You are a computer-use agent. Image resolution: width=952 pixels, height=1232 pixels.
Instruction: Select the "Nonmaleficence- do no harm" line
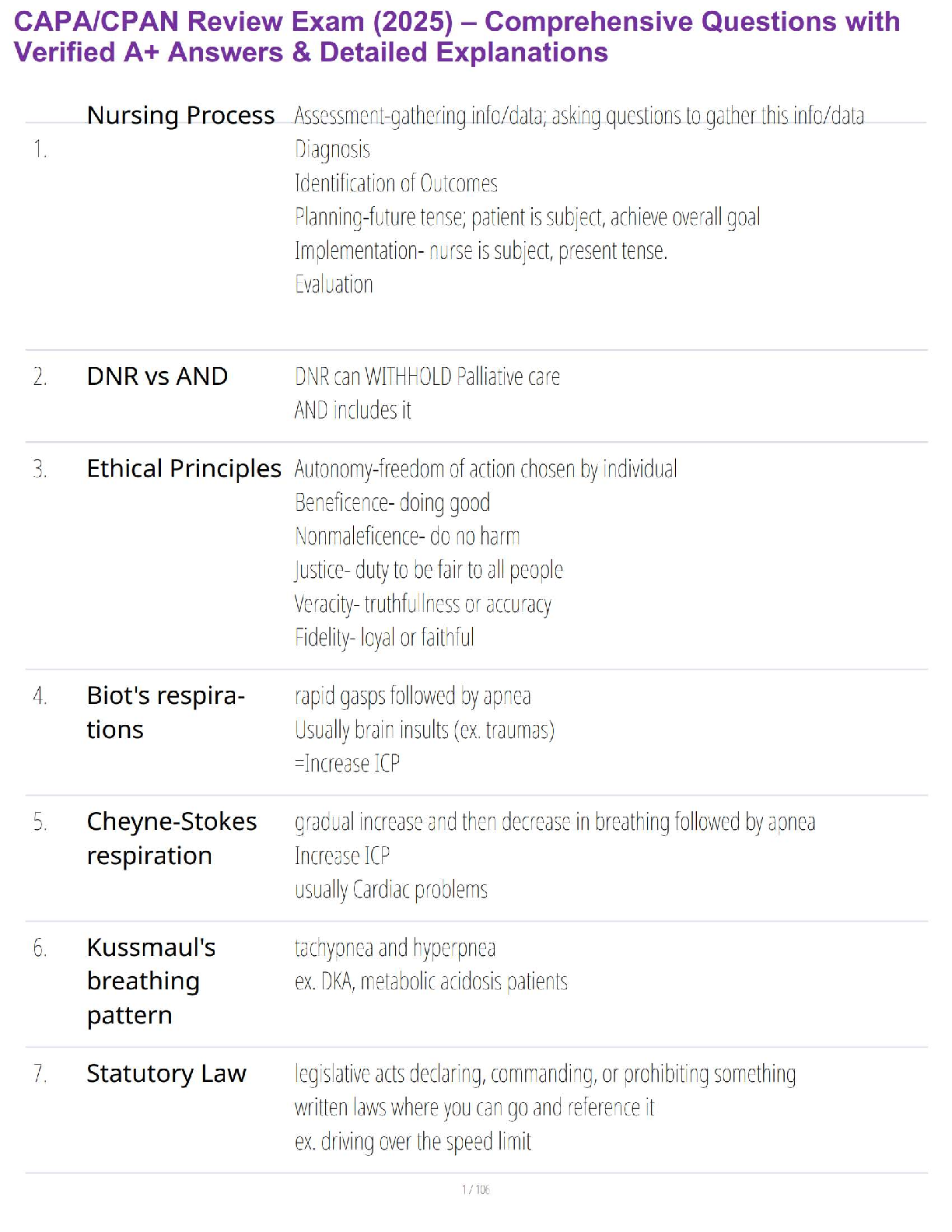pyautogui.click(x=407, y=537)
